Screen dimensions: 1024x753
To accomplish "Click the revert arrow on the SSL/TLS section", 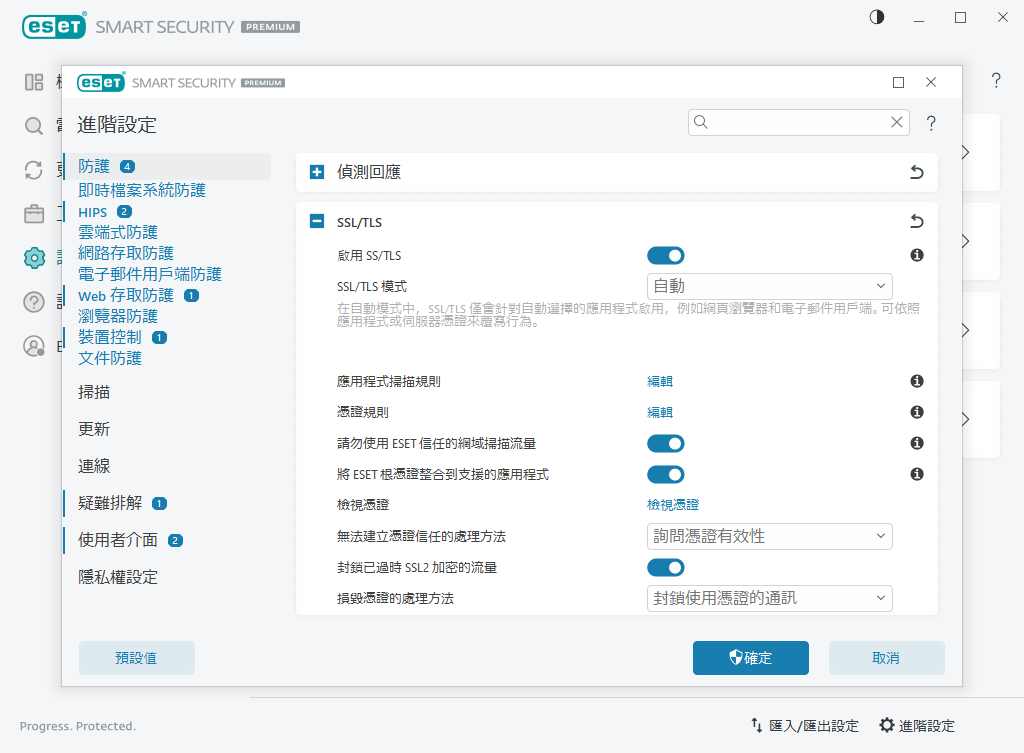I will [916, 221].
